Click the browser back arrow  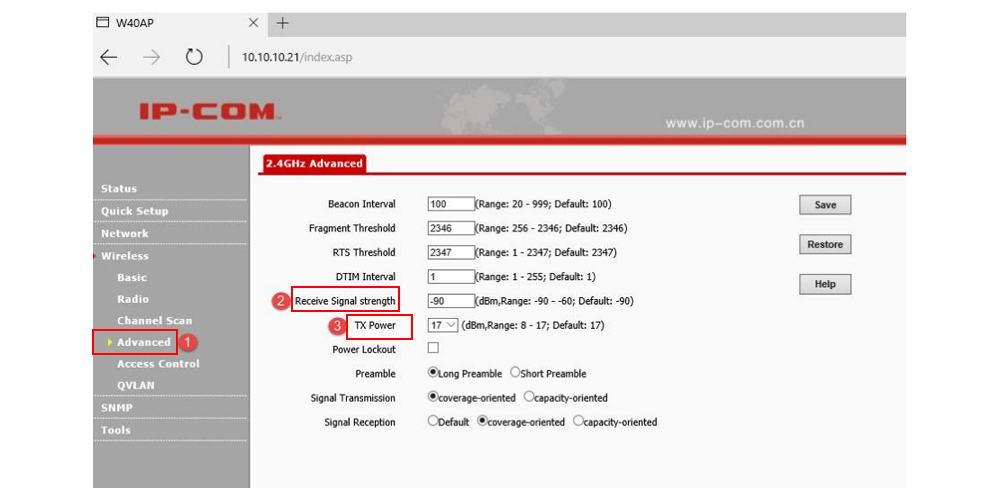[x=109, y=57]
